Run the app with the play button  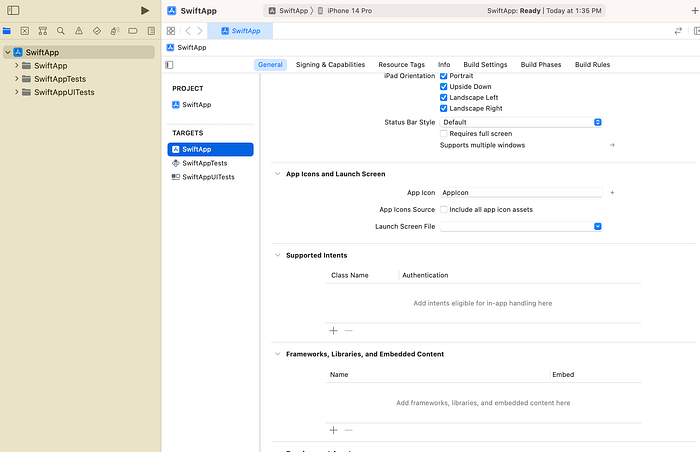[x=145, y=10]
